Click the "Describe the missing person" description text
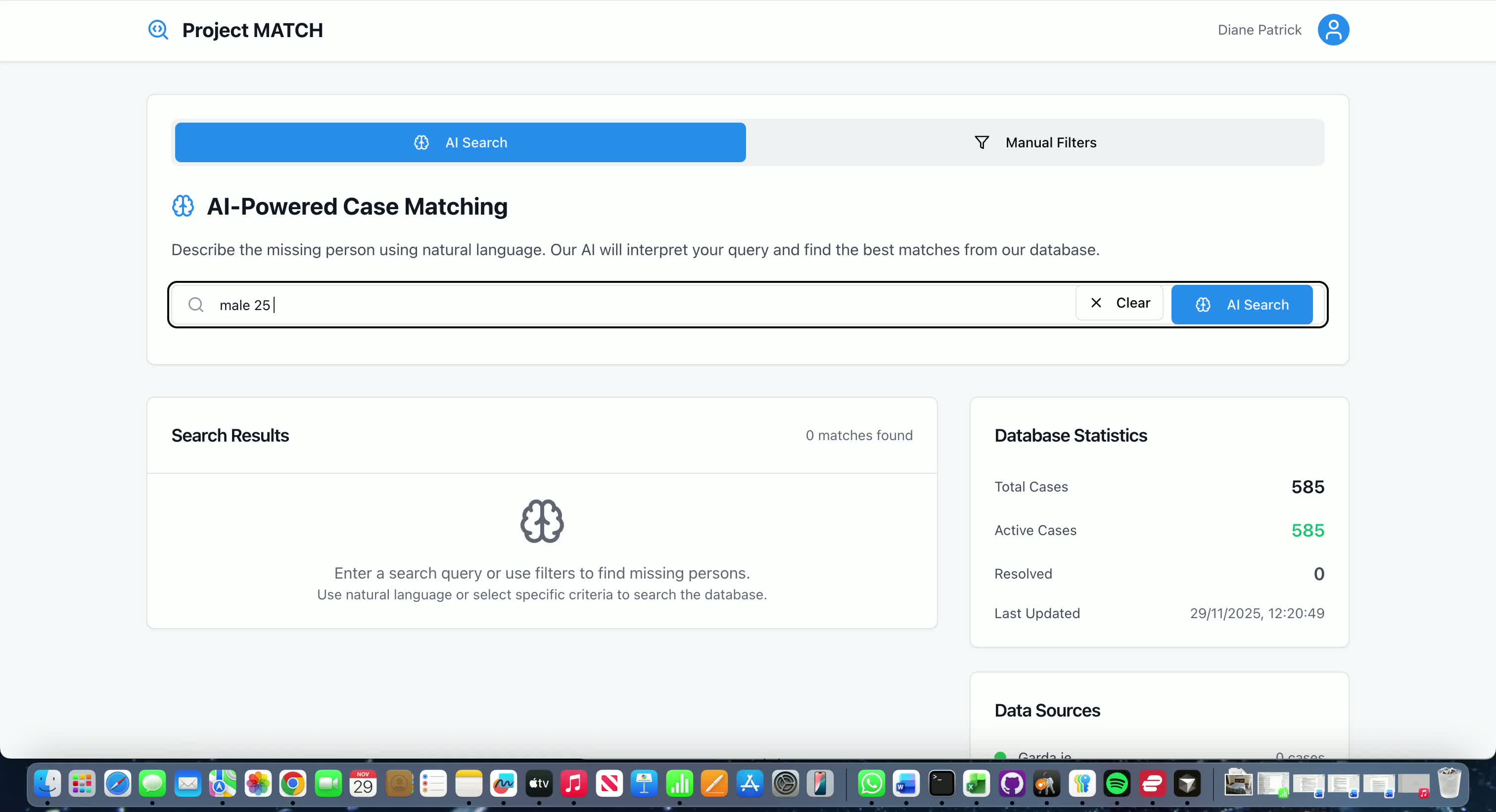 pos(635,250)
